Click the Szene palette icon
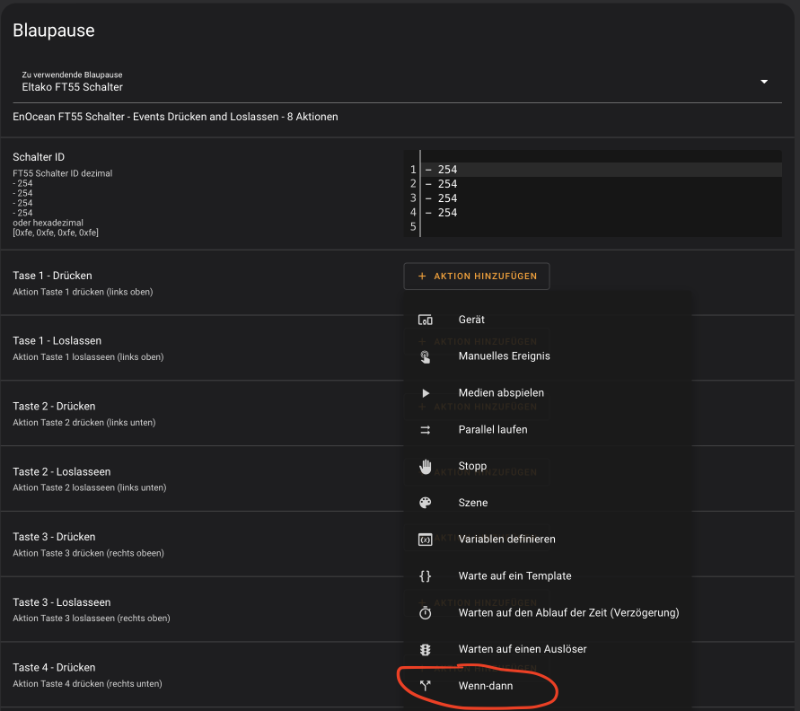800x711 pixels. point(425,503)
